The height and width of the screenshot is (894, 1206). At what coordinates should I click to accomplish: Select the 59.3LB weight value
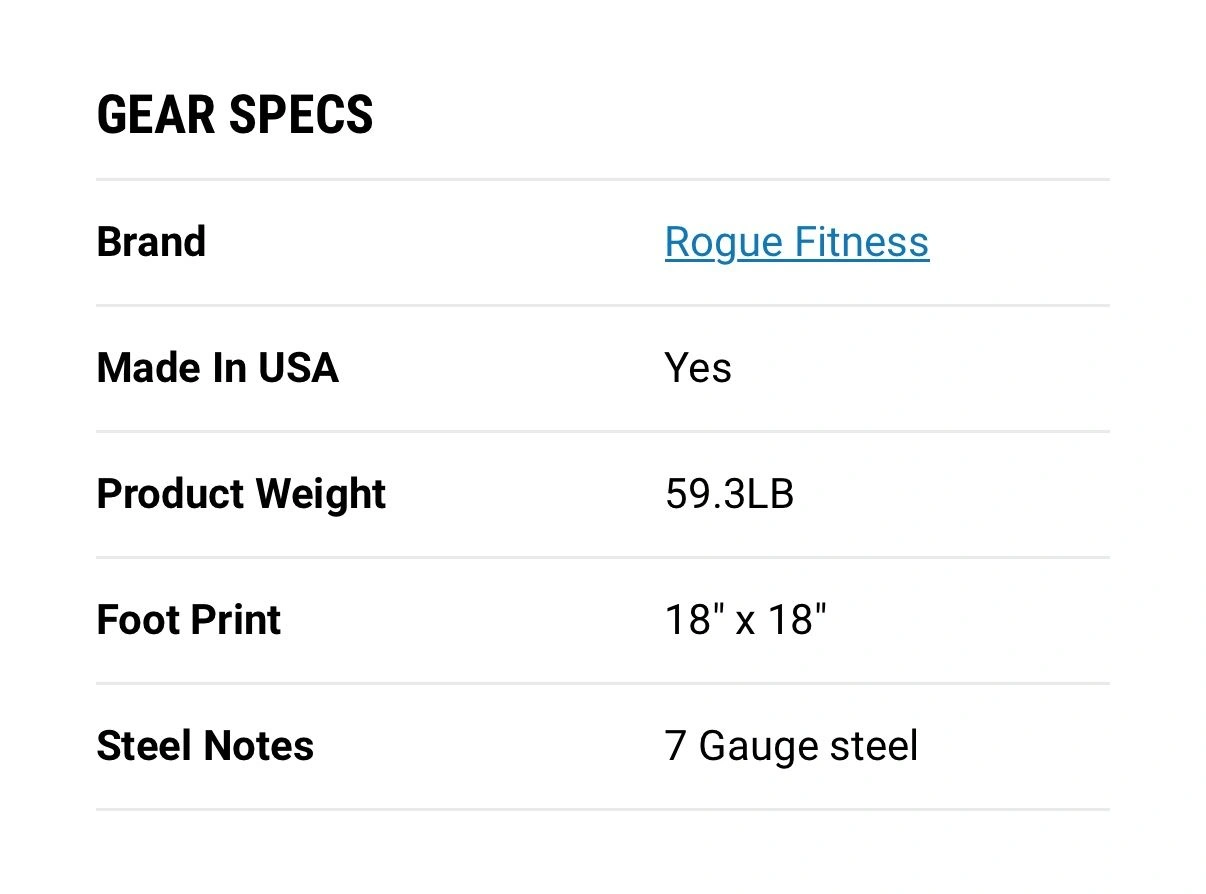pos(729,494)
